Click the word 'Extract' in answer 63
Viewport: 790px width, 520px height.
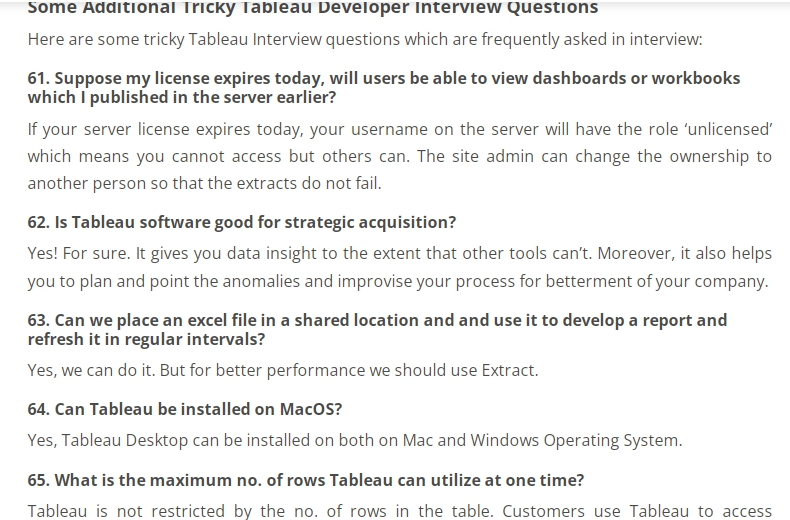click(x=509, y=370)
